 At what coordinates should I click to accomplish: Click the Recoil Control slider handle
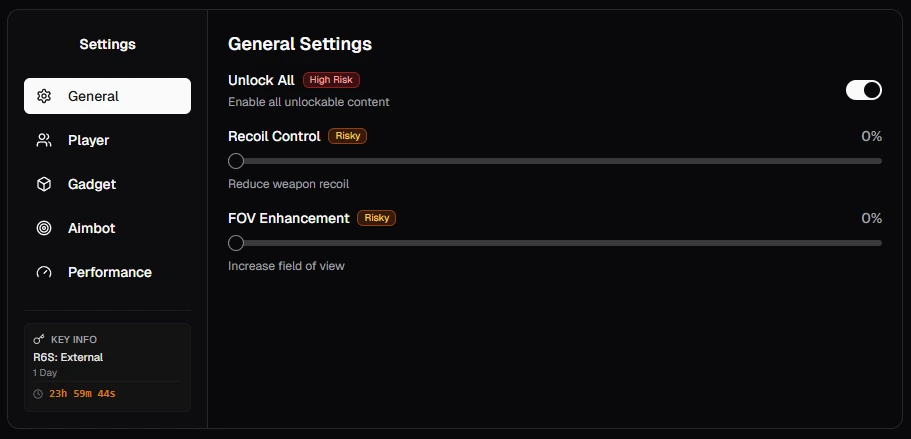point(236,161)
